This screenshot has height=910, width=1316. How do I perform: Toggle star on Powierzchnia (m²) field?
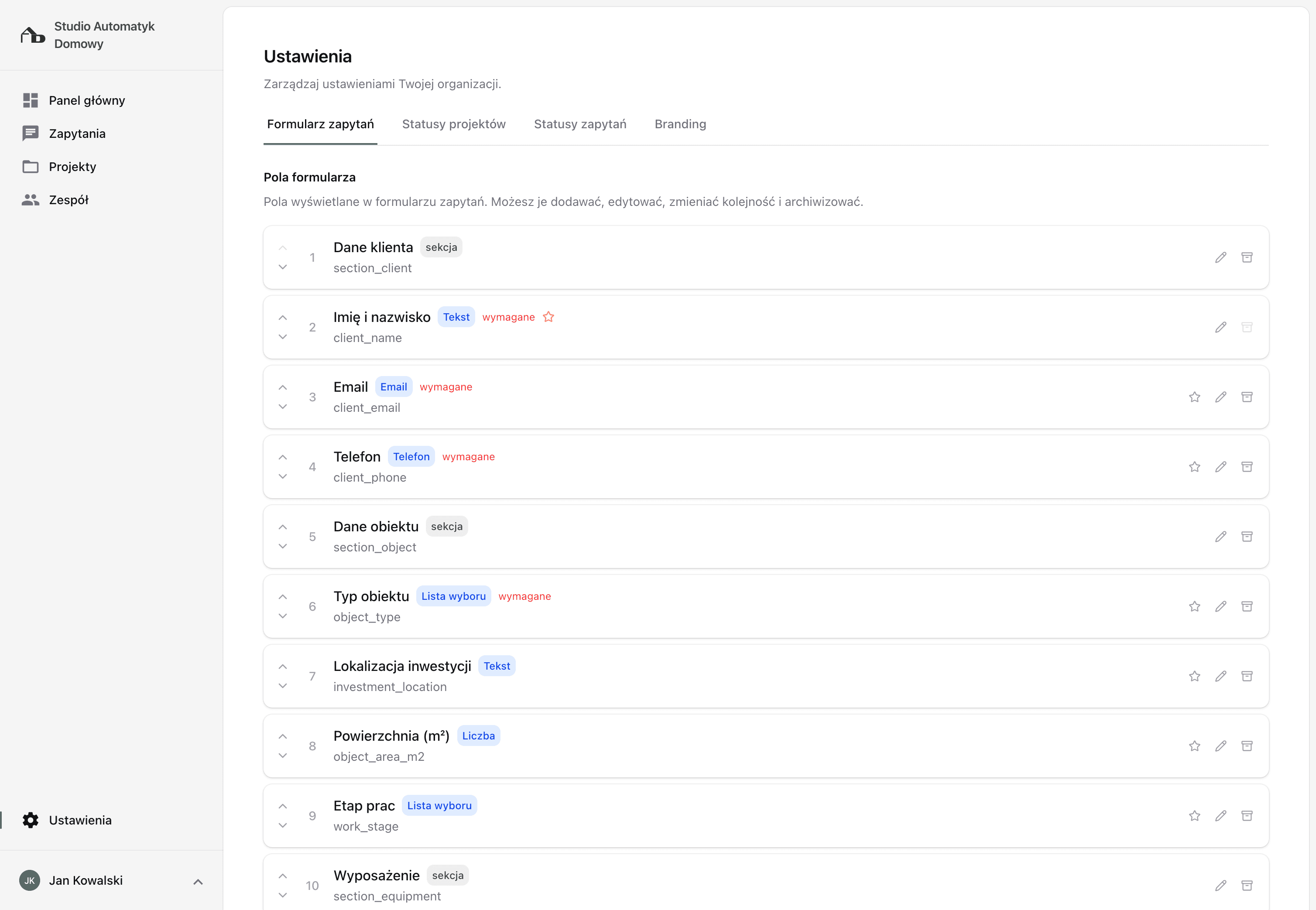[1194, 746]
